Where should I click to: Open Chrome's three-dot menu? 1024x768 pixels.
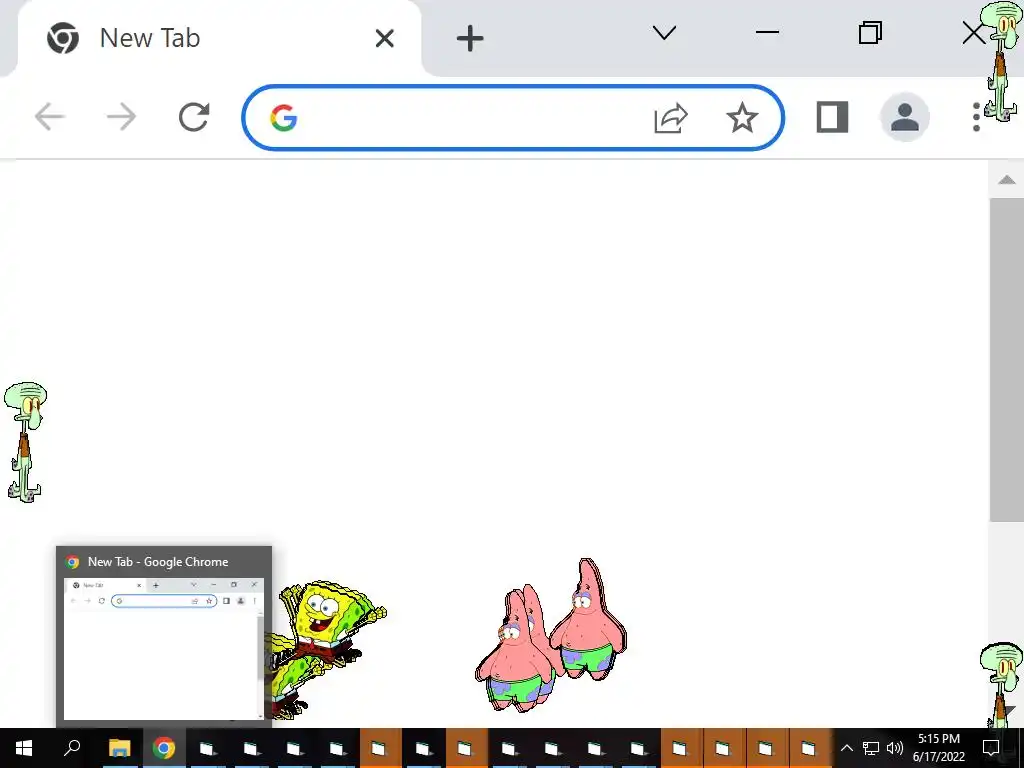(x=976, y=118)
